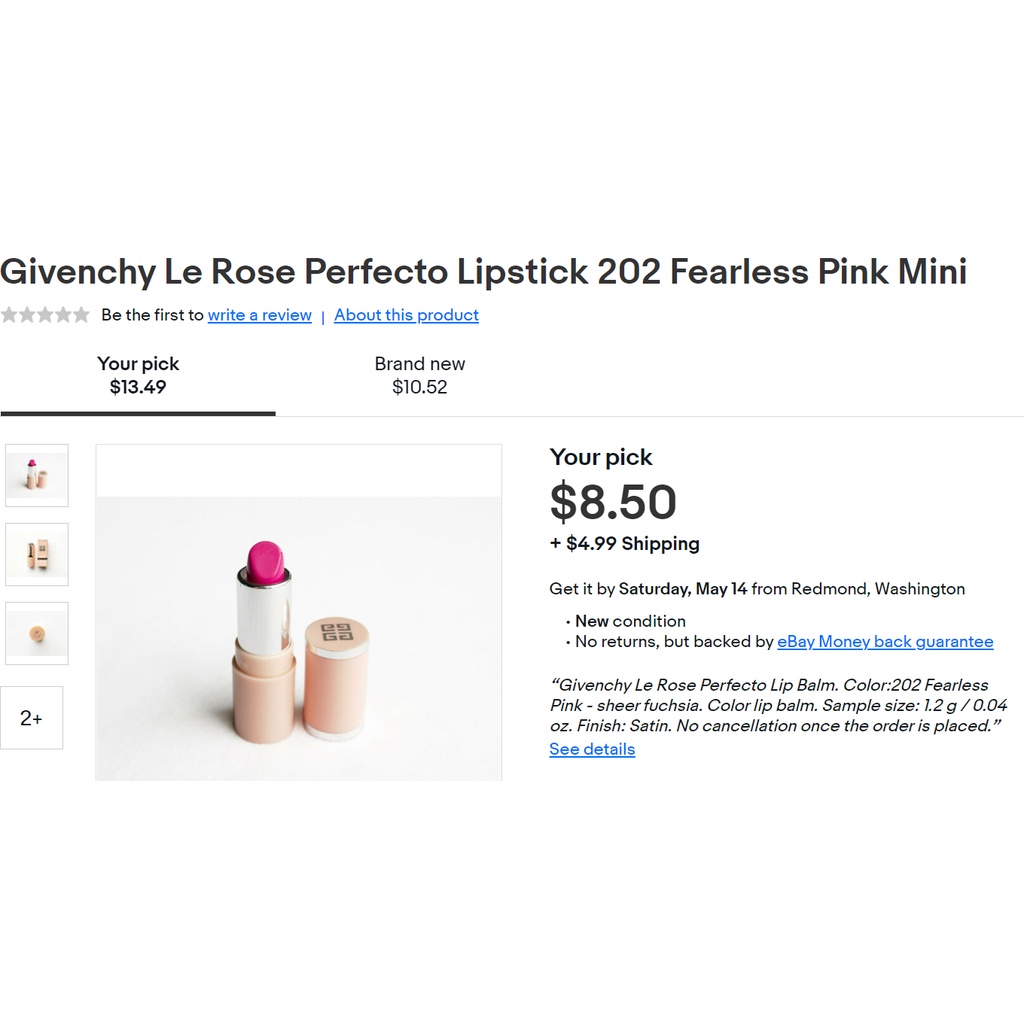This screenshot has width=1024, height=1024.
Task: Switch to the Brand new tab
Action: click(x=420, y=375)
